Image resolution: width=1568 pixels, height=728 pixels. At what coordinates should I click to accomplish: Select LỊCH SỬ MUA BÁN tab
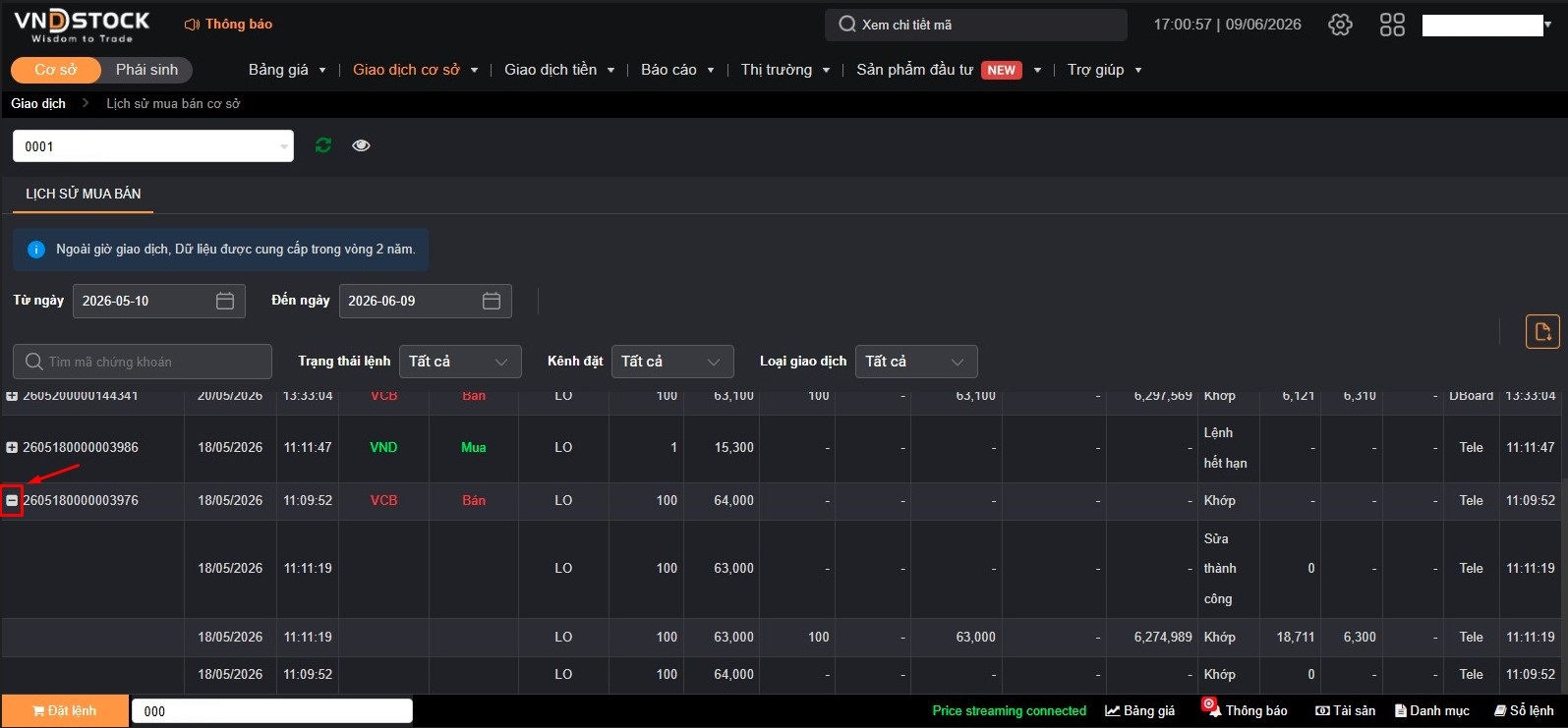(84, 194)
